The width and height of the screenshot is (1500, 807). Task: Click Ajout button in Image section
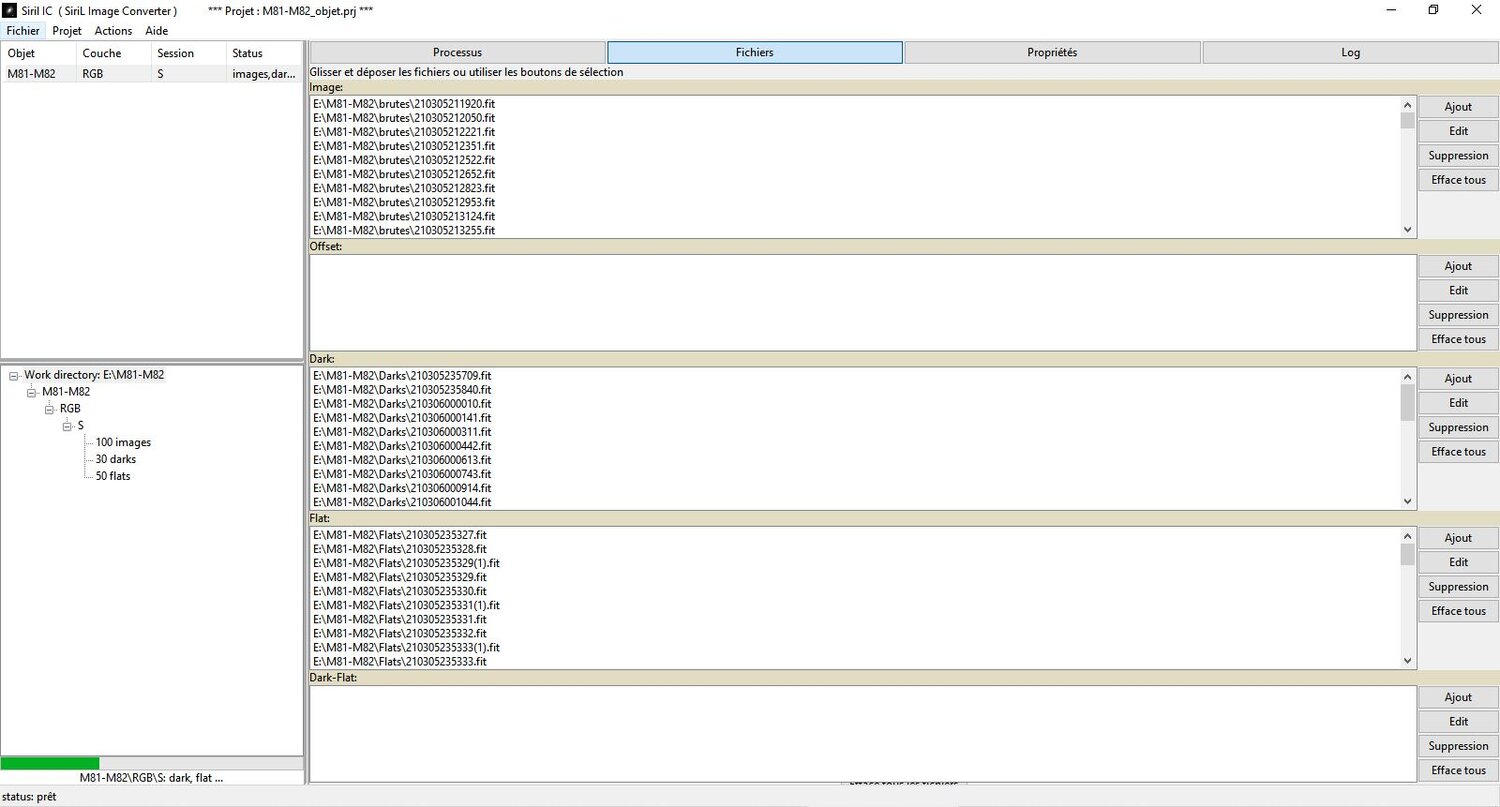click(1458, 107)
